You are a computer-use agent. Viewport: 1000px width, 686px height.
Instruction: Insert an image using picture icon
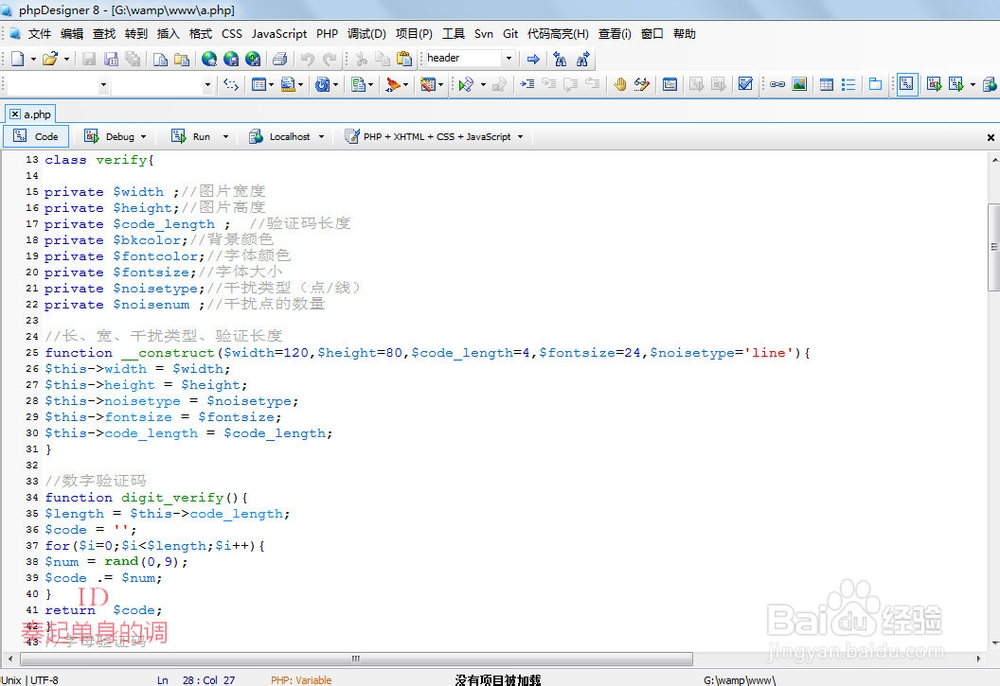tap(799, 84)
